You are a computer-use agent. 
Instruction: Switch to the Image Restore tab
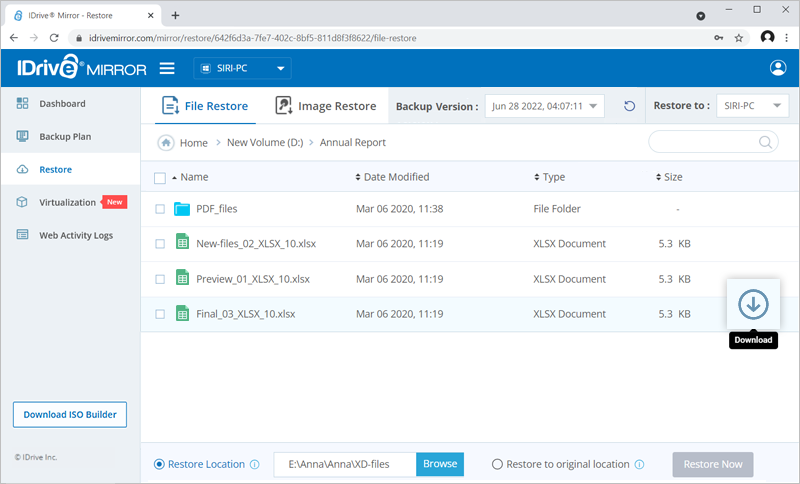coord(326,106)
